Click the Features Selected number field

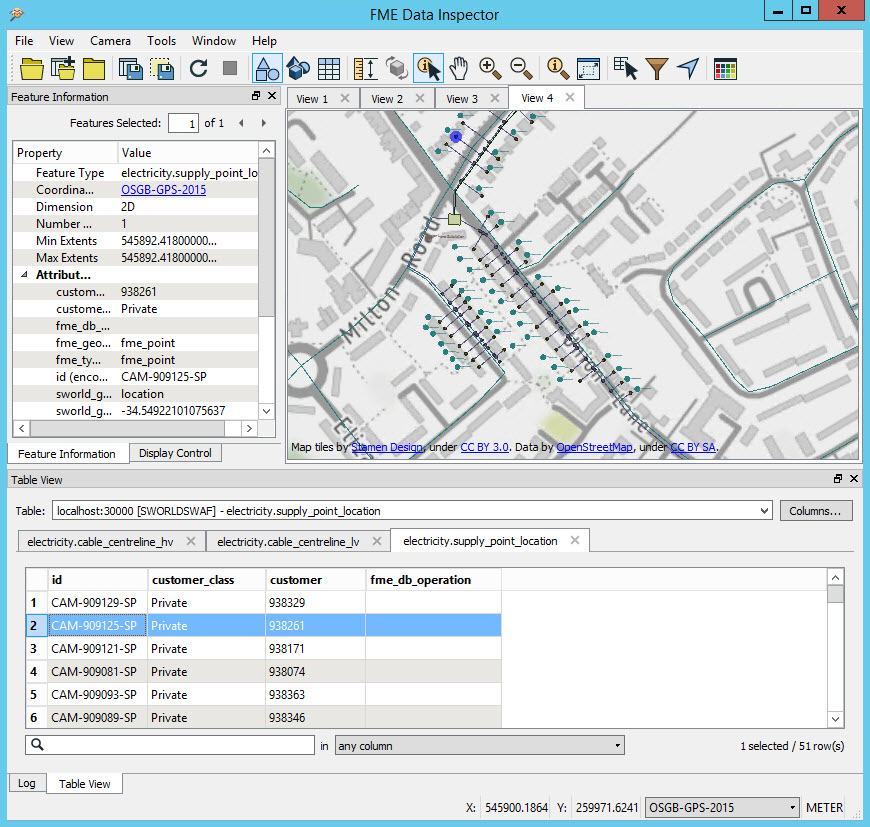183,123
